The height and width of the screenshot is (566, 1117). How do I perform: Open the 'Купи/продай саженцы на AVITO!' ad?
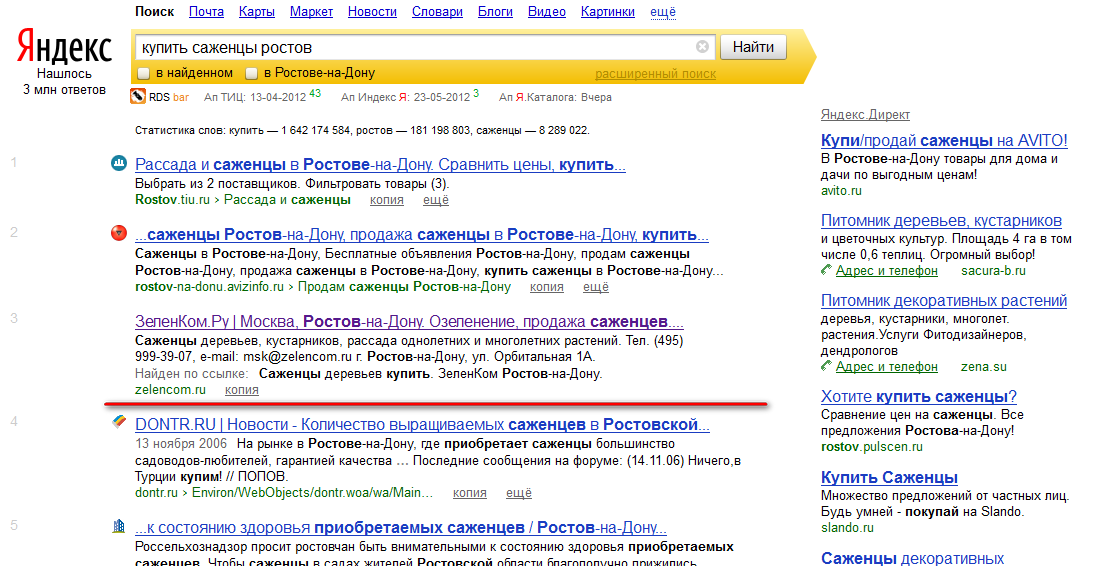point(944,140)
